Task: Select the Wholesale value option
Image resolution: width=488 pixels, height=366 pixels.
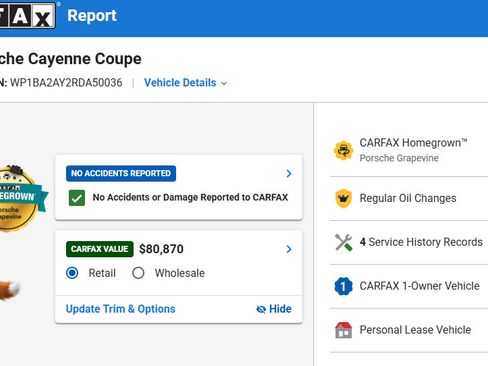Action: (138, 273)
